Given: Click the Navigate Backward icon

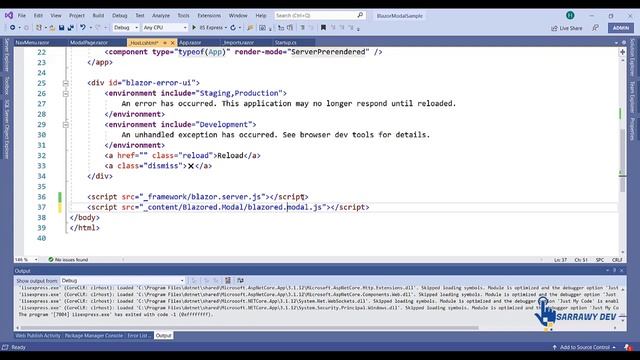Looking at the screenshot, I should (13, 28).
